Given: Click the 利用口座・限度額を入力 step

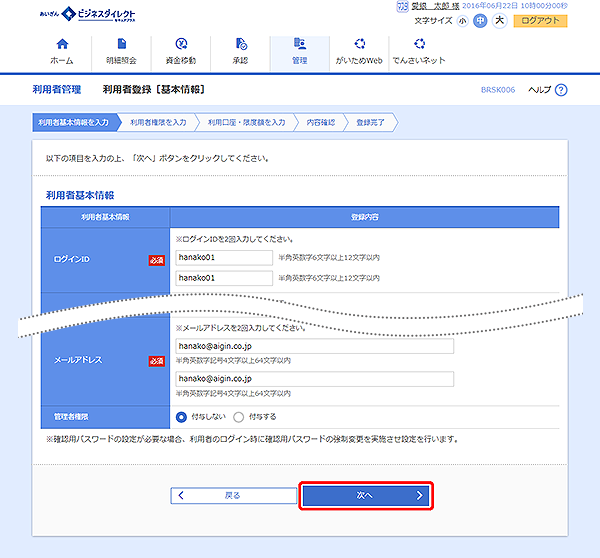Looking at the screenshot, I should coord(247,122).
